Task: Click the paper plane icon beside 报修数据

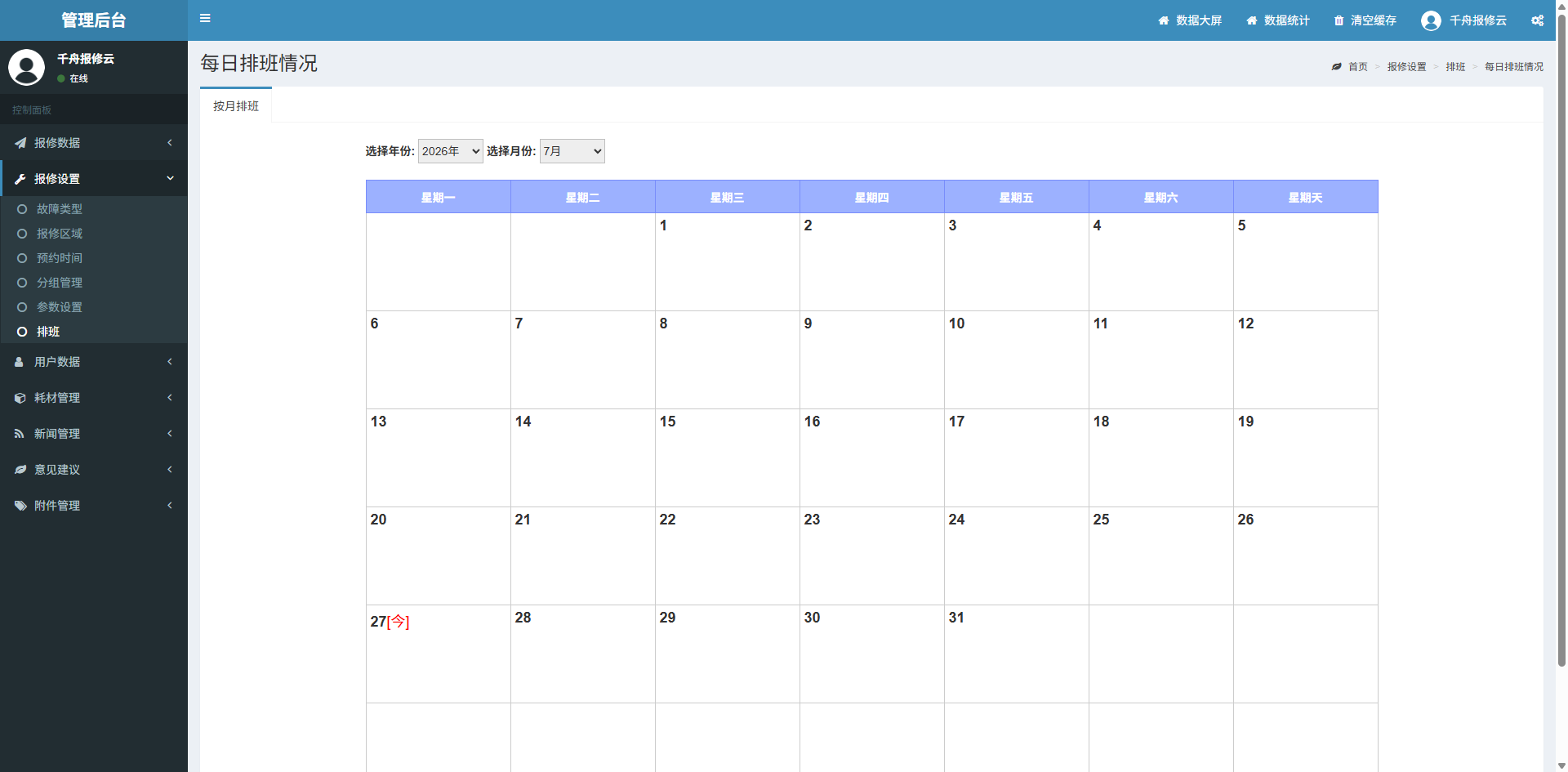Action: pyautogui.click(x=20, y=143)
